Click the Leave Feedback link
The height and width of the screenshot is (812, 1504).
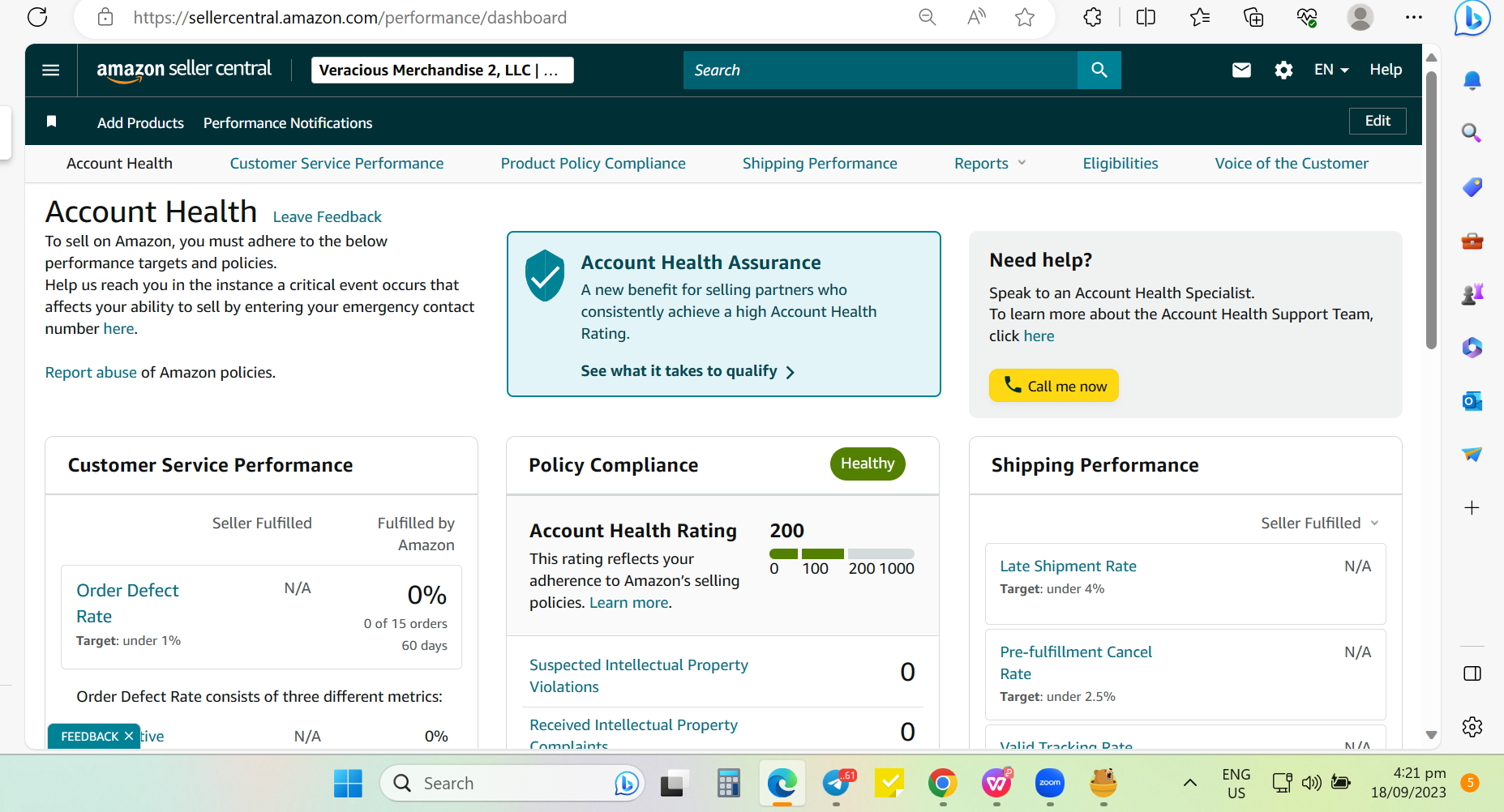327,217
